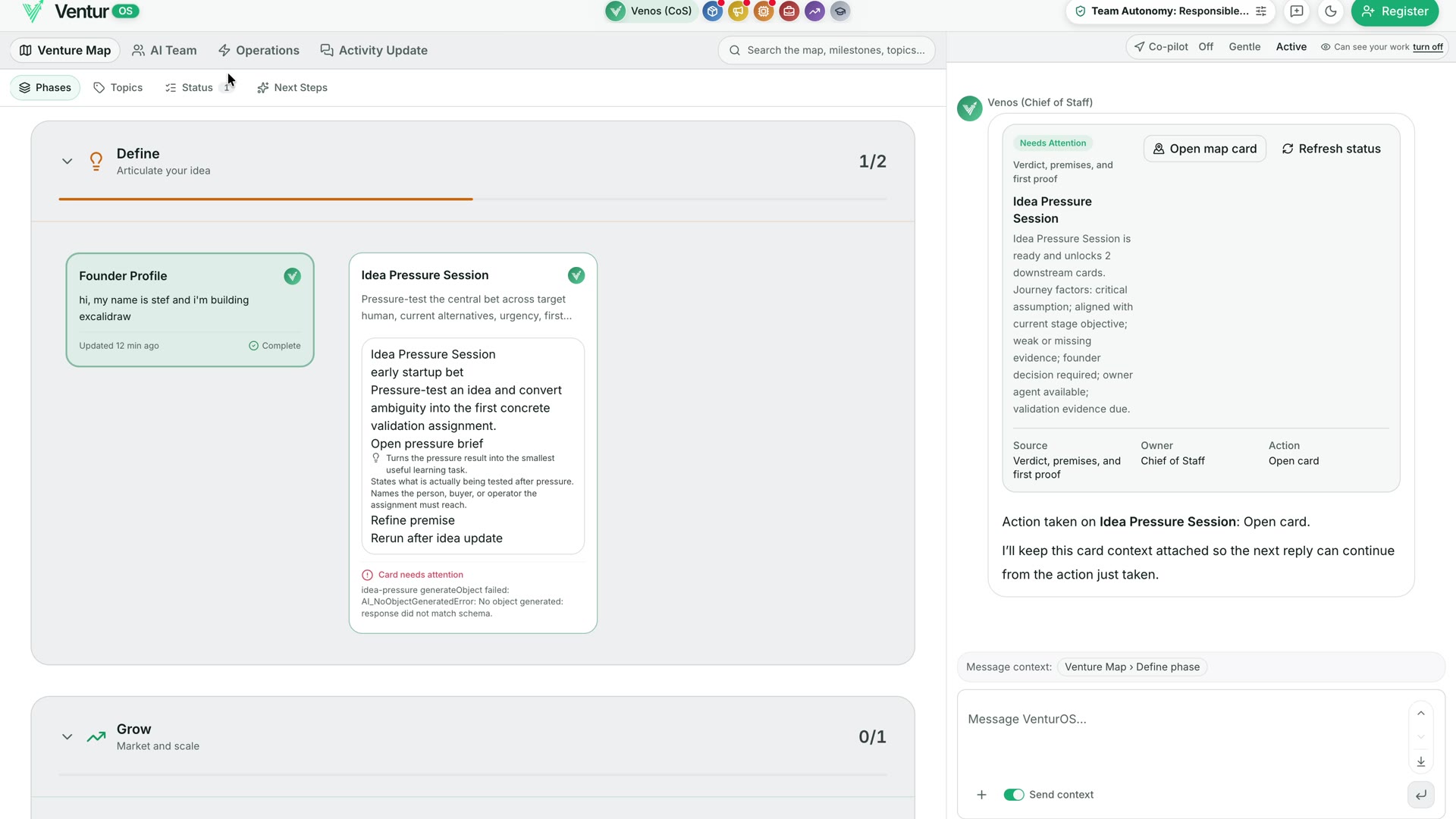Select the Status view tab
This screenshot has height=819, width=1456.
click(199, 88)
